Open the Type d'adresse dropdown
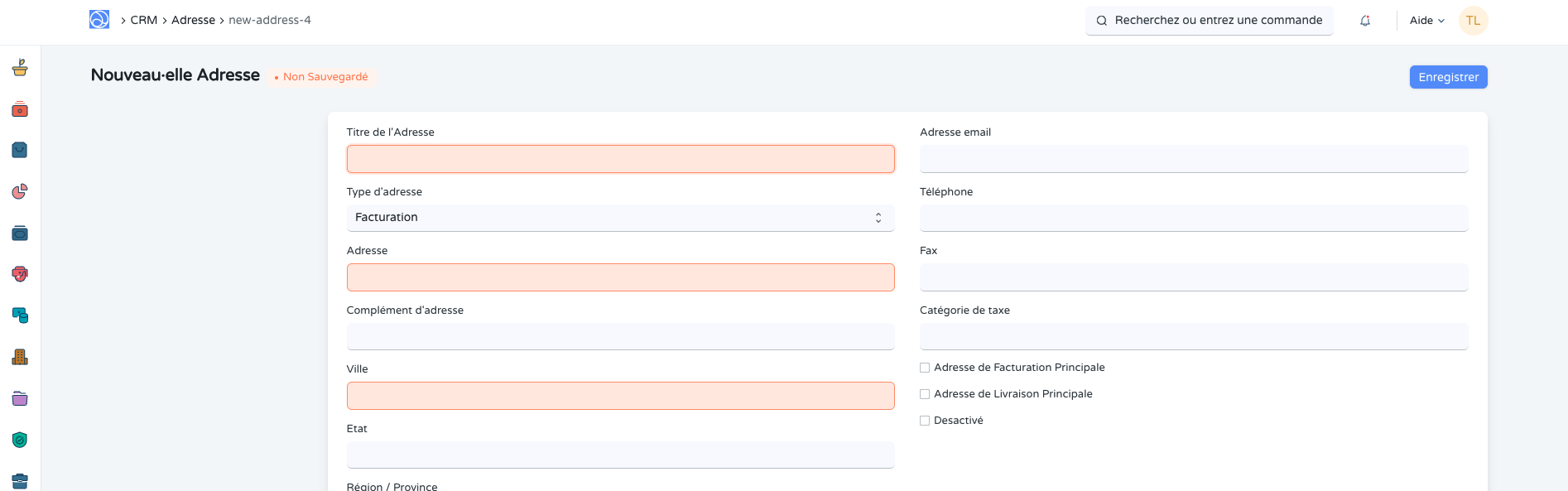The image size is (1568, 491). coord(620,218)
